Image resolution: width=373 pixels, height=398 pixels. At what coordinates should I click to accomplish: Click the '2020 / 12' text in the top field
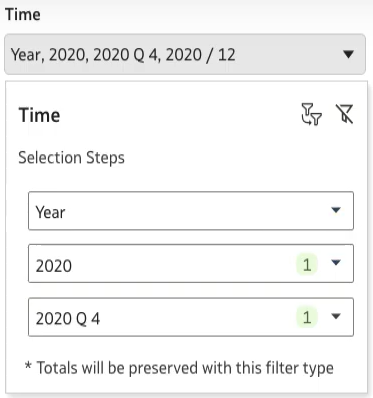click(x=200, y=55)
